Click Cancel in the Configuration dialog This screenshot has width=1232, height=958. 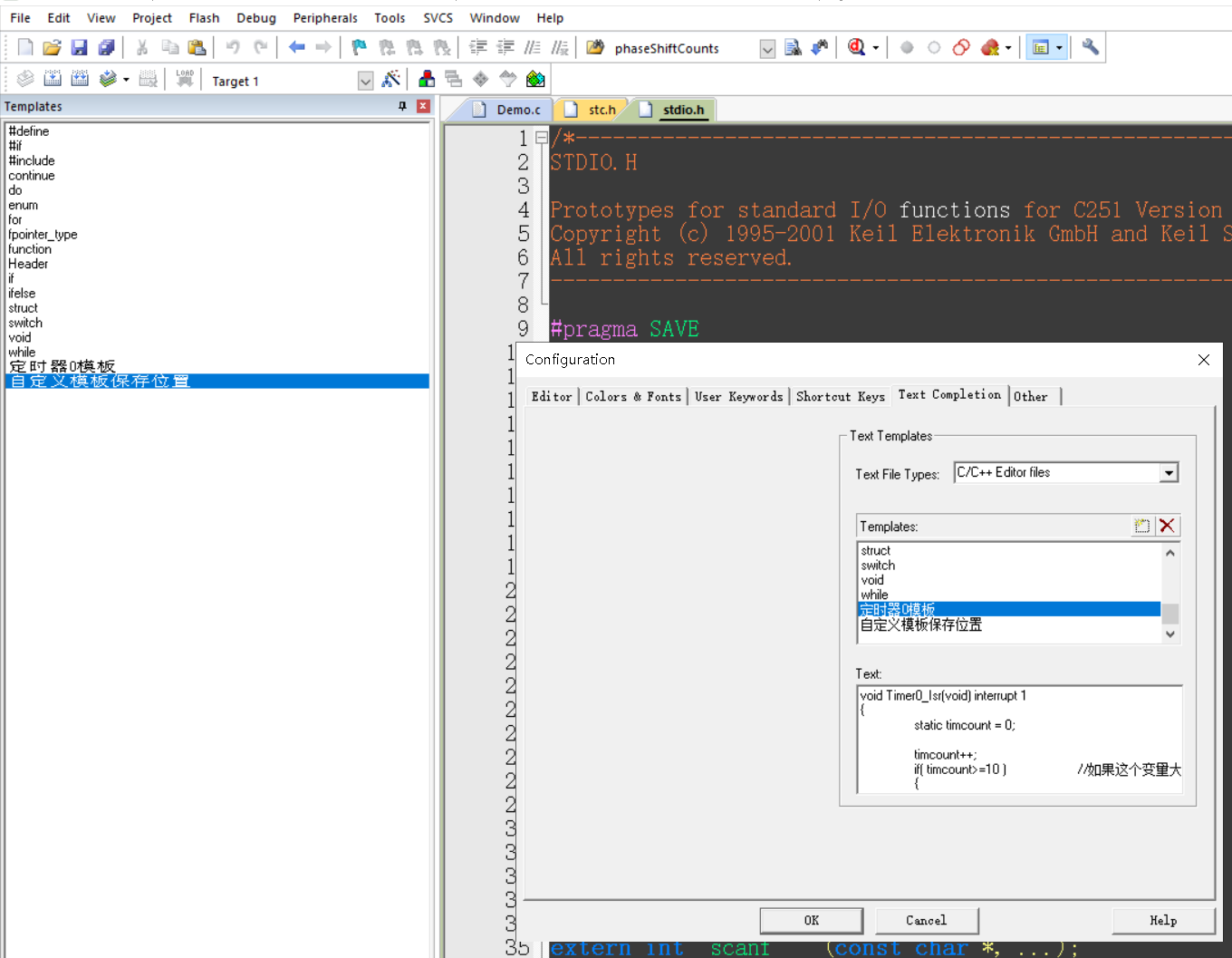point(927,920)
